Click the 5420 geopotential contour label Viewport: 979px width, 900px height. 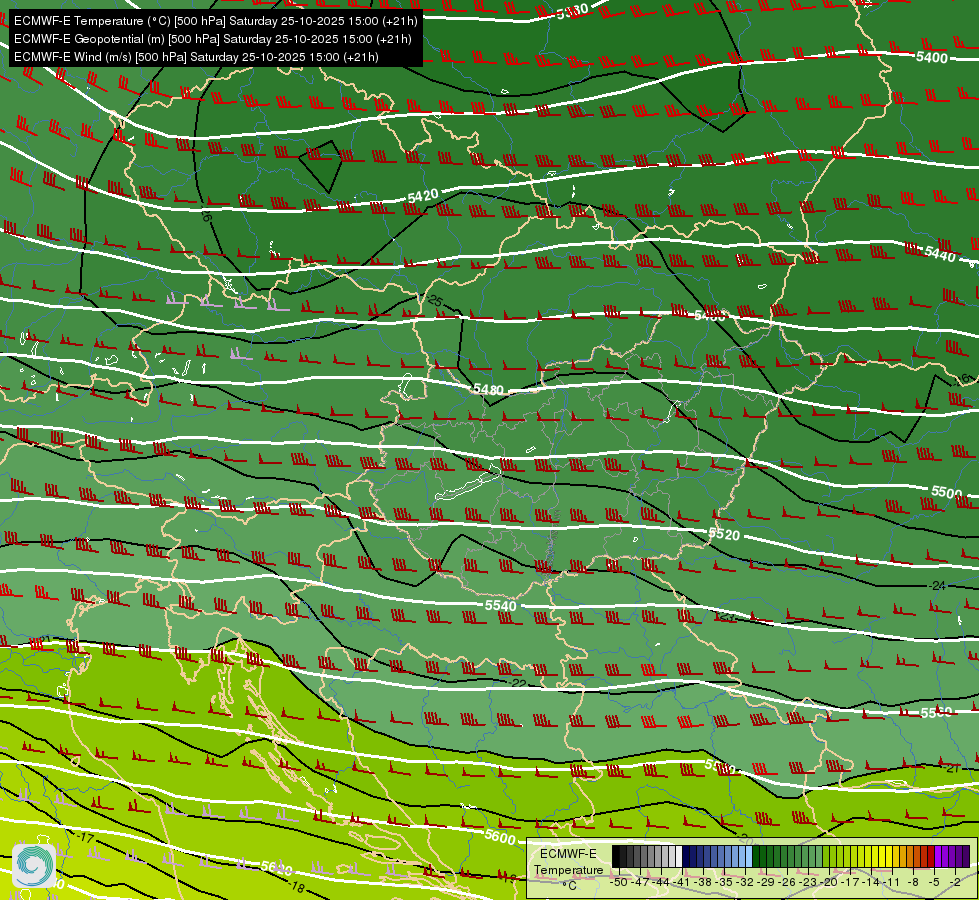click(423, 196)
